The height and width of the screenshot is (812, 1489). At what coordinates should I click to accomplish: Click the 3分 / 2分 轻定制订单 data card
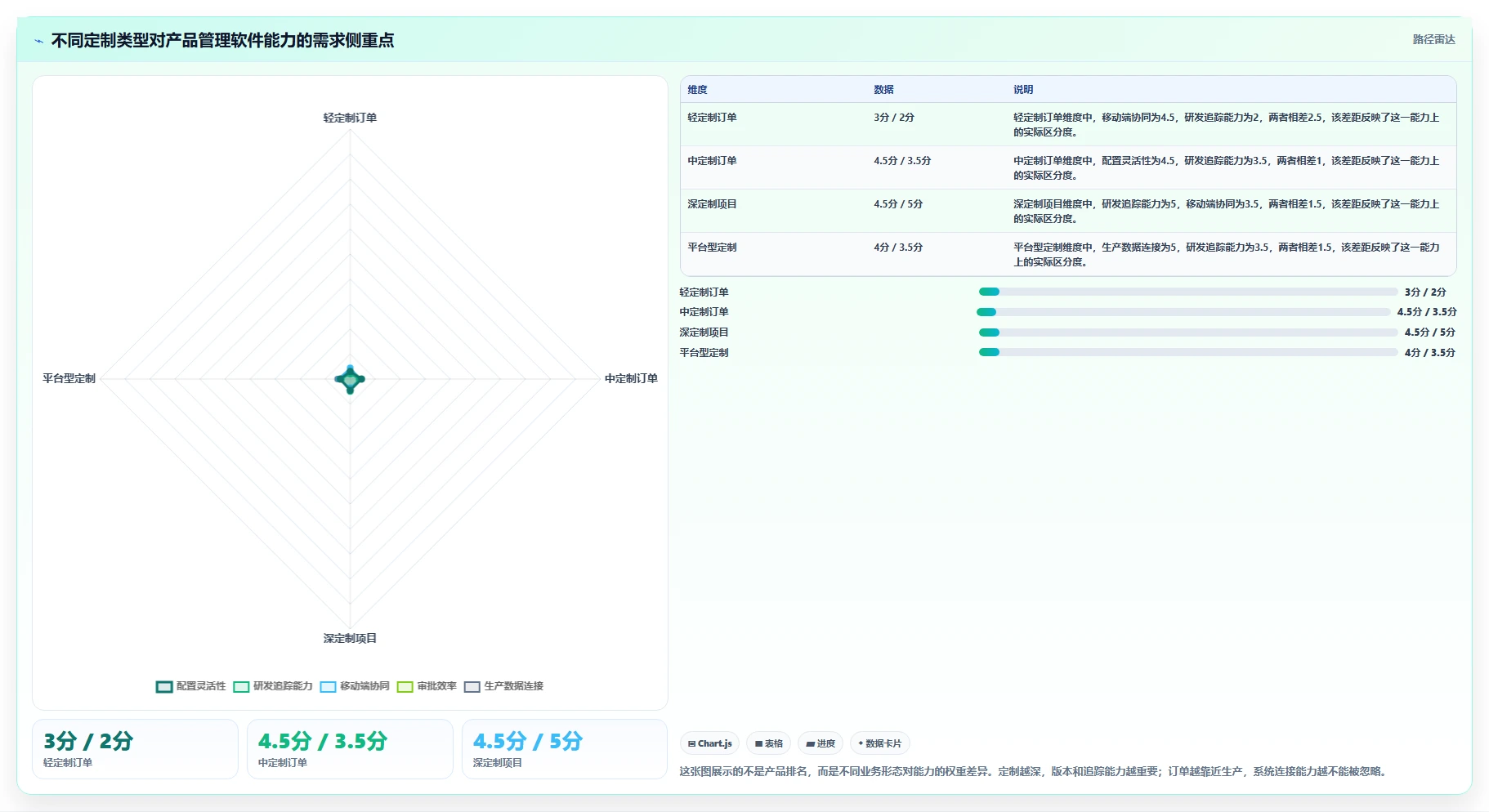tap(135, 749)
